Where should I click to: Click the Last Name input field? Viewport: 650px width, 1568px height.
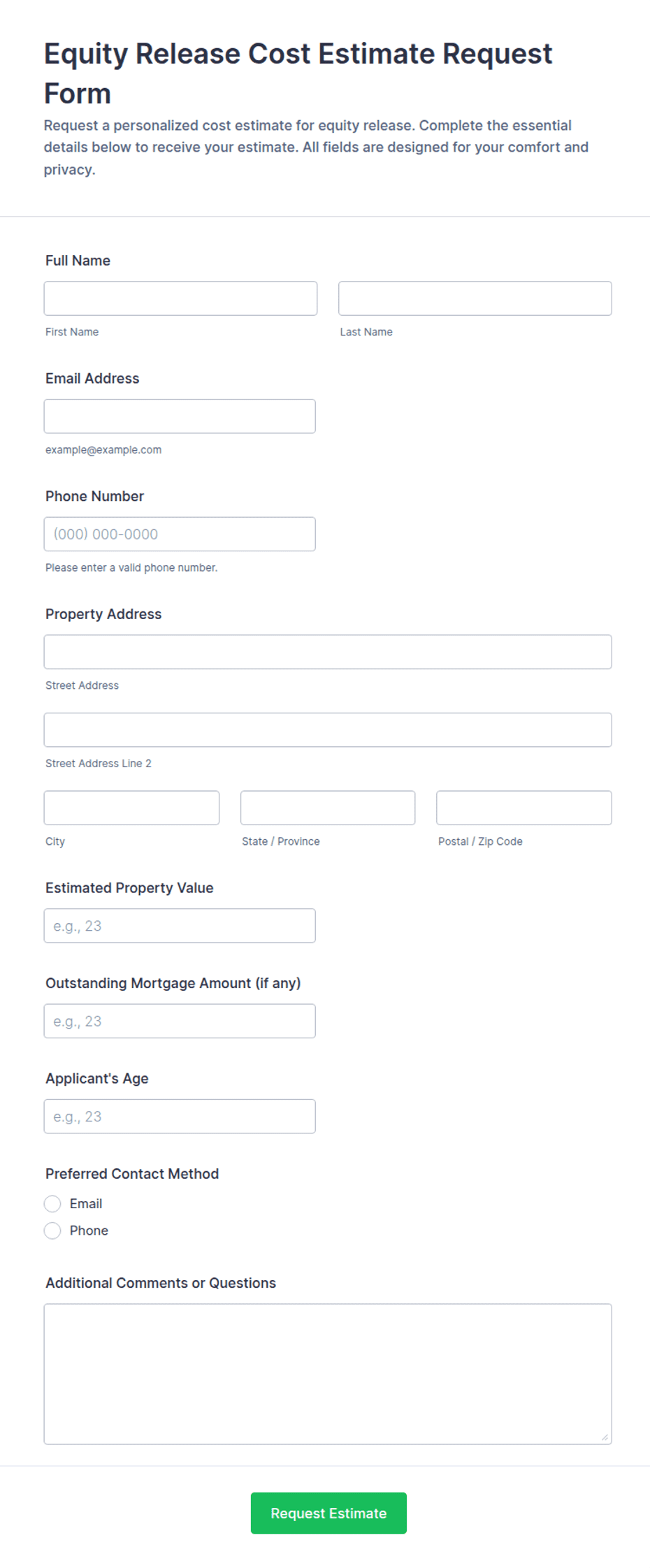tap(475, 298)
